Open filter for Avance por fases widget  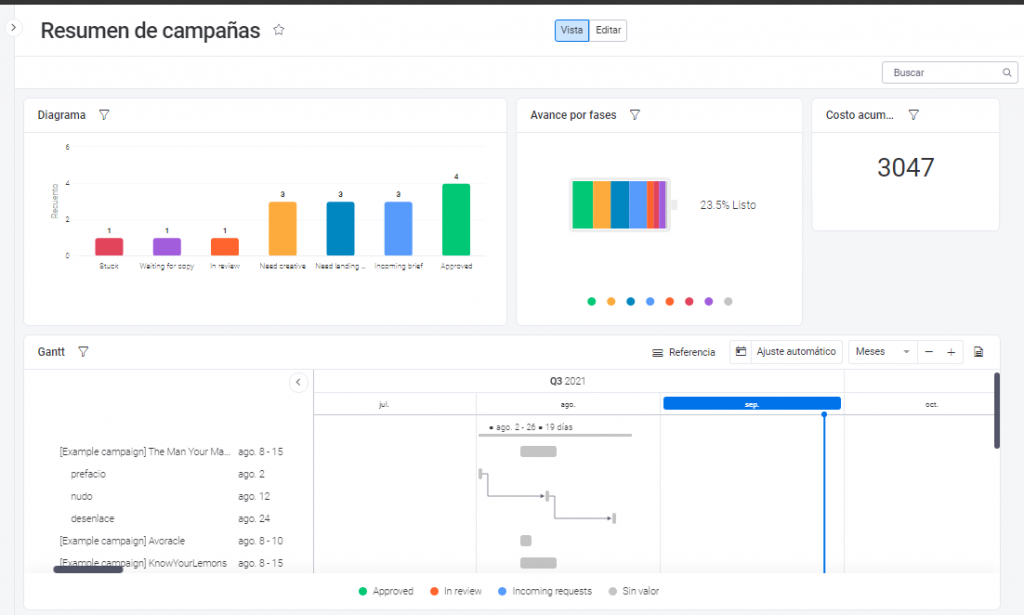point(634,115)
